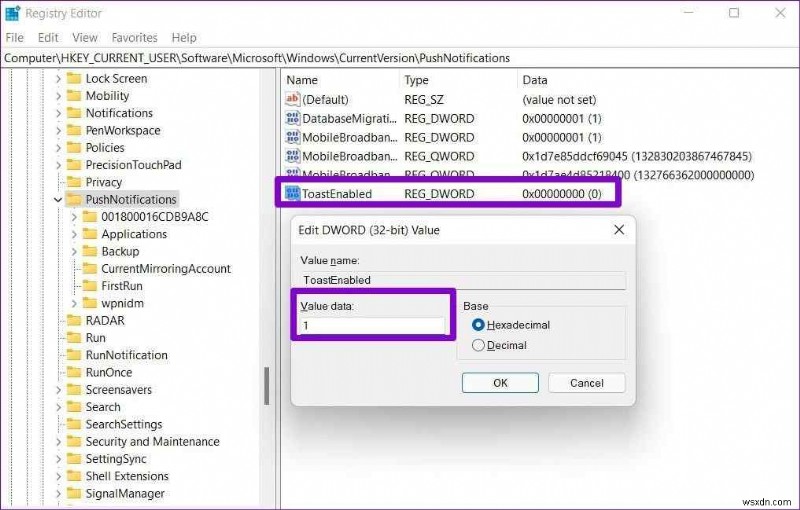Expand the Notifications tree node
The height and width of the screenshot is (510, 800).
[58, 114]
